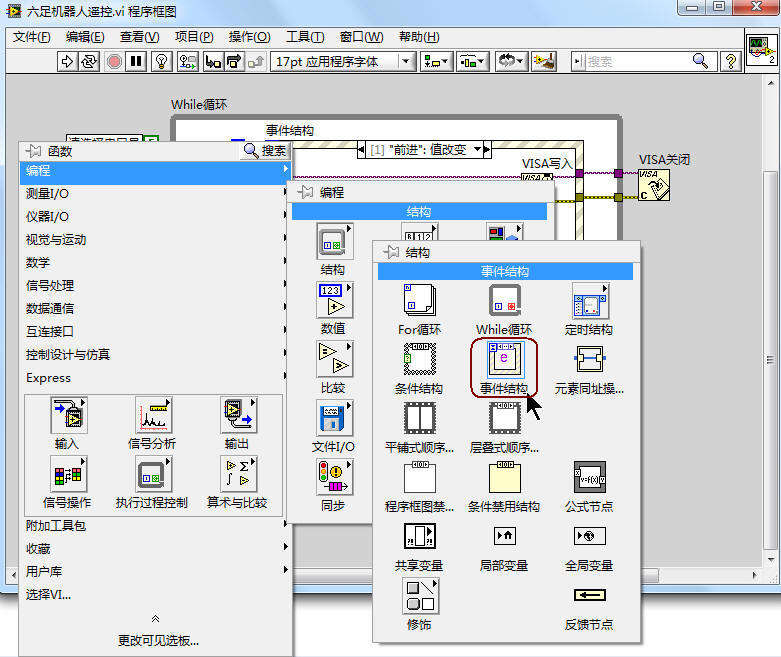Select the 数学 palette category
This screenshot has width=781, height=657.
[x=38, y=263]
